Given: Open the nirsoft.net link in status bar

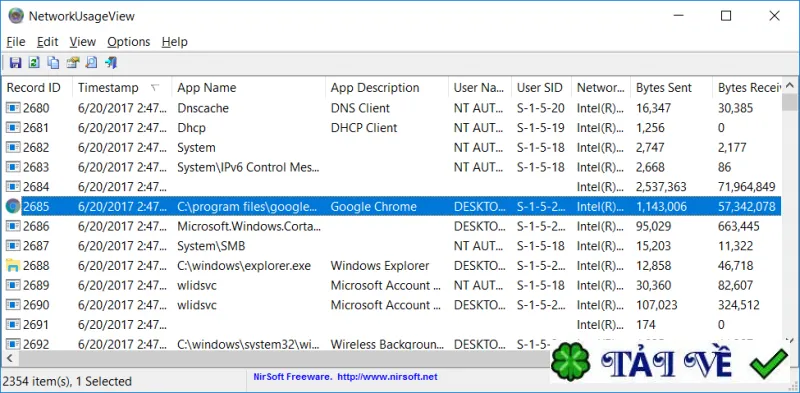Looking at the screenshot, I should (387, 377).
